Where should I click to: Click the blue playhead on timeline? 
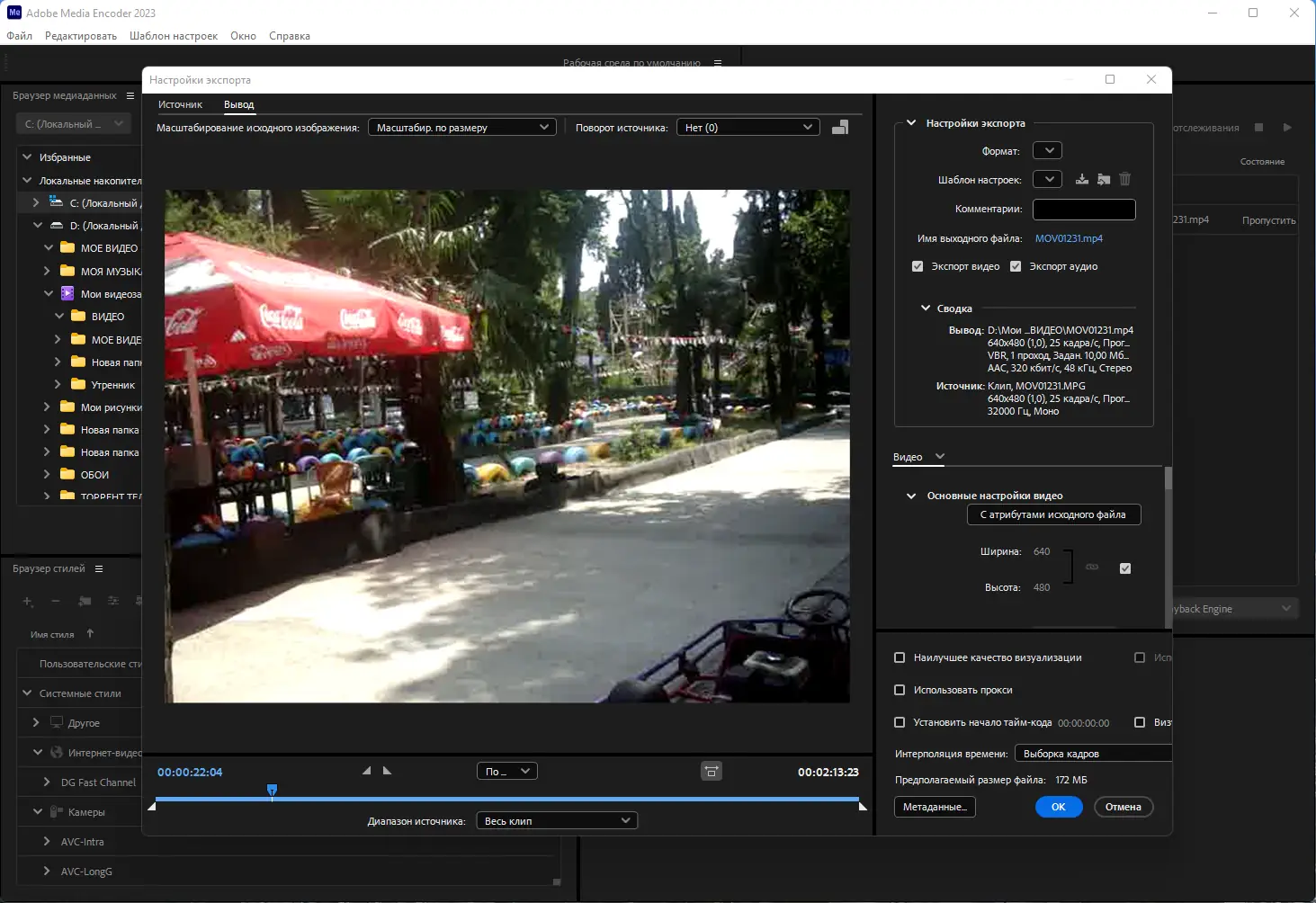tap(272, 790)
